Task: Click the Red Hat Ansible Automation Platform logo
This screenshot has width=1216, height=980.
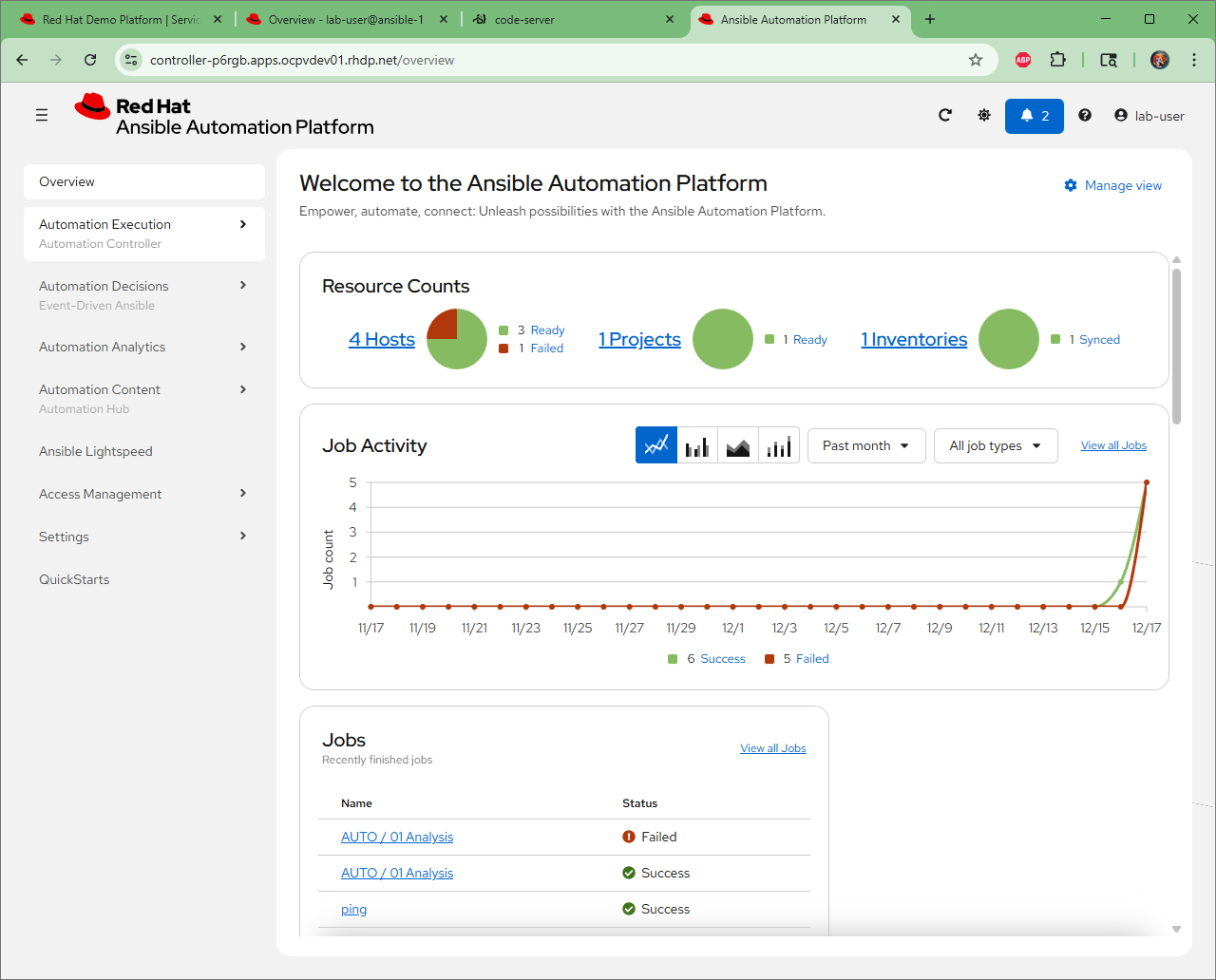Action: [224, 116]
